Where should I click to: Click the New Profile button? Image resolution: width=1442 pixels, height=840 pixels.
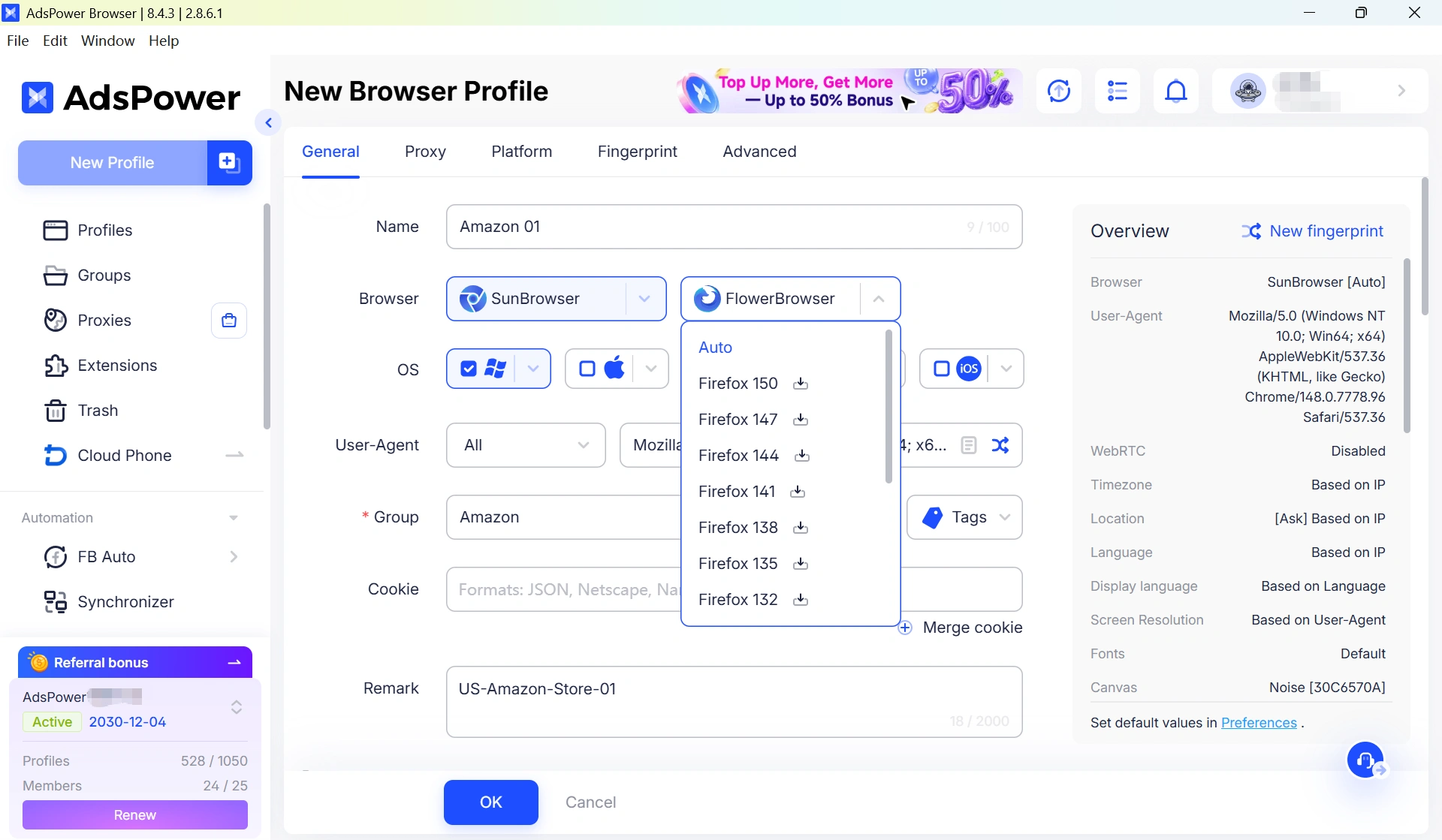113,162
